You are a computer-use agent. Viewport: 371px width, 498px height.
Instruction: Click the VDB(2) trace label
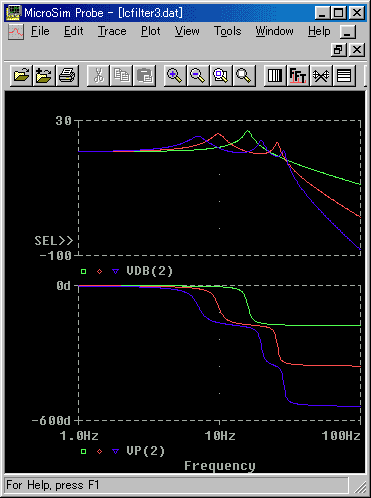[150, 271]
